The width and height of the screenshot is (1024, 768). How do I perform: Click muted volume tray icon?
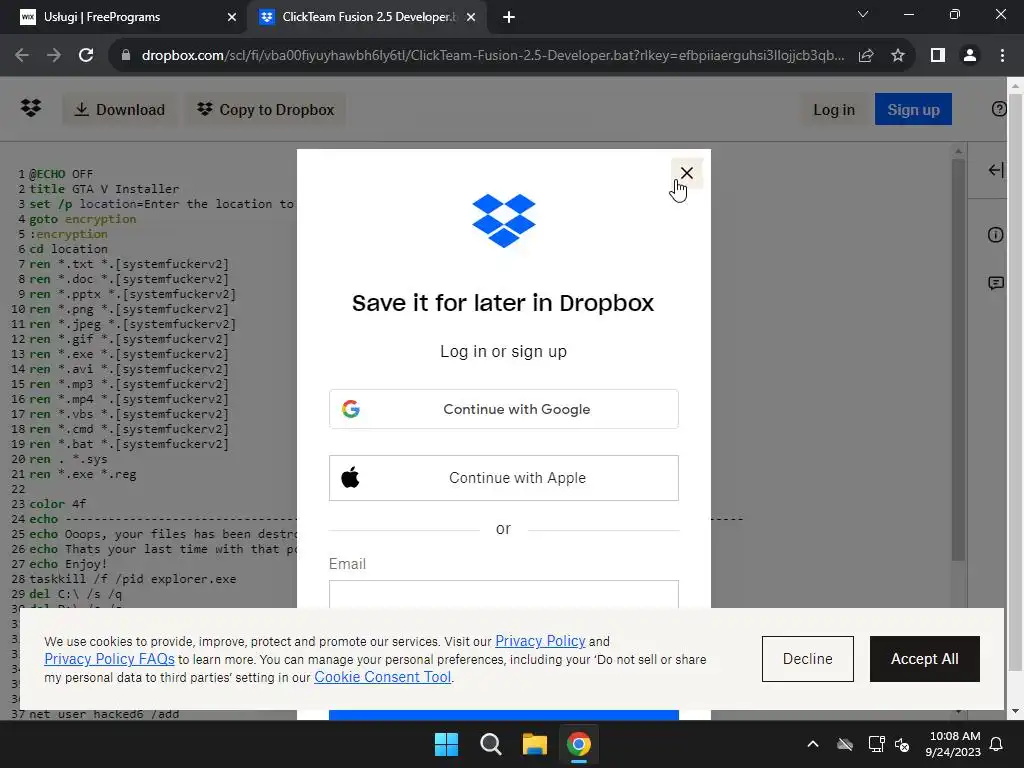(902, 744)
